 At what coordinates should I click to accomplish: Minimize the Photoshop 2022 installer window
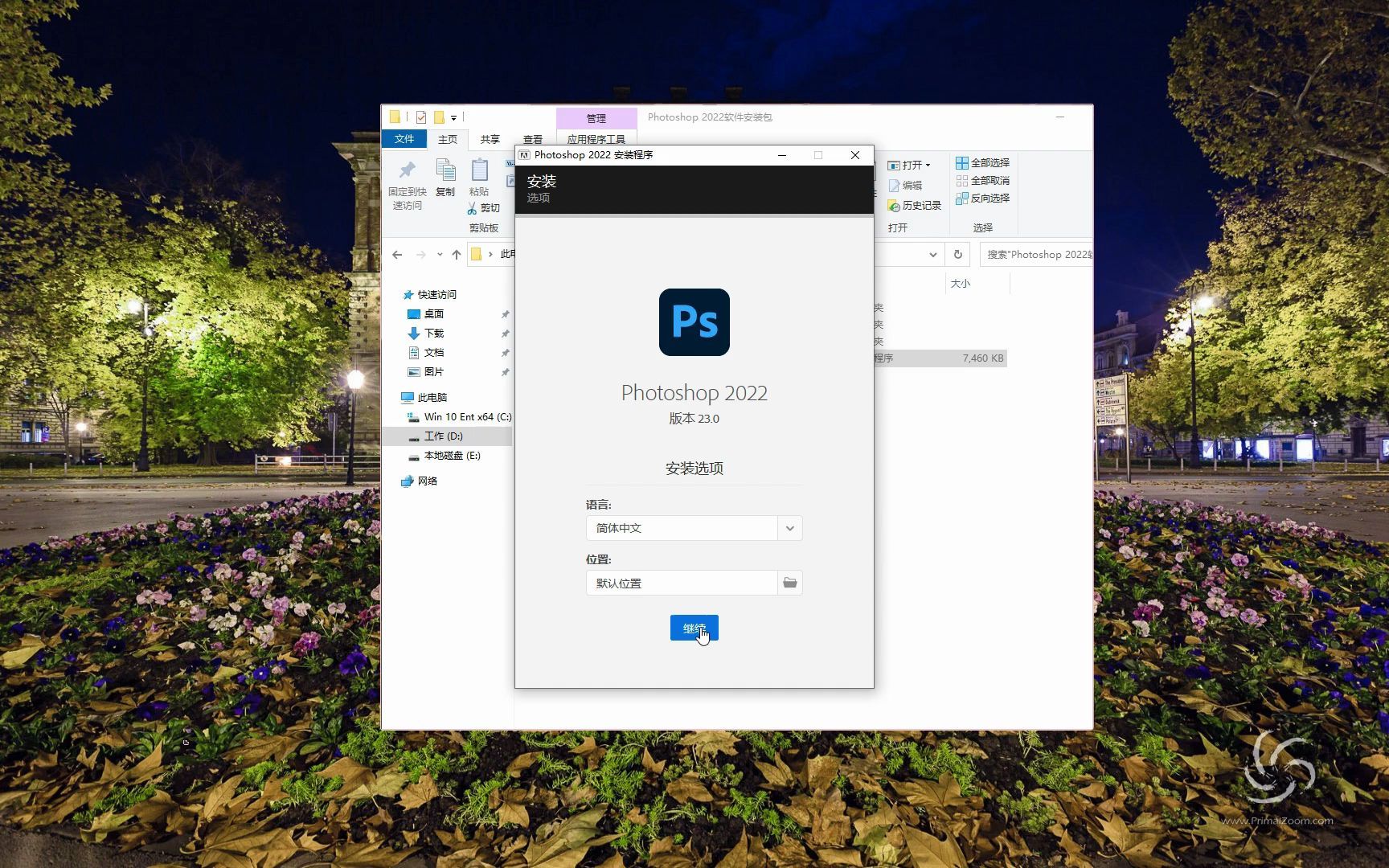(x=781, y=155)
